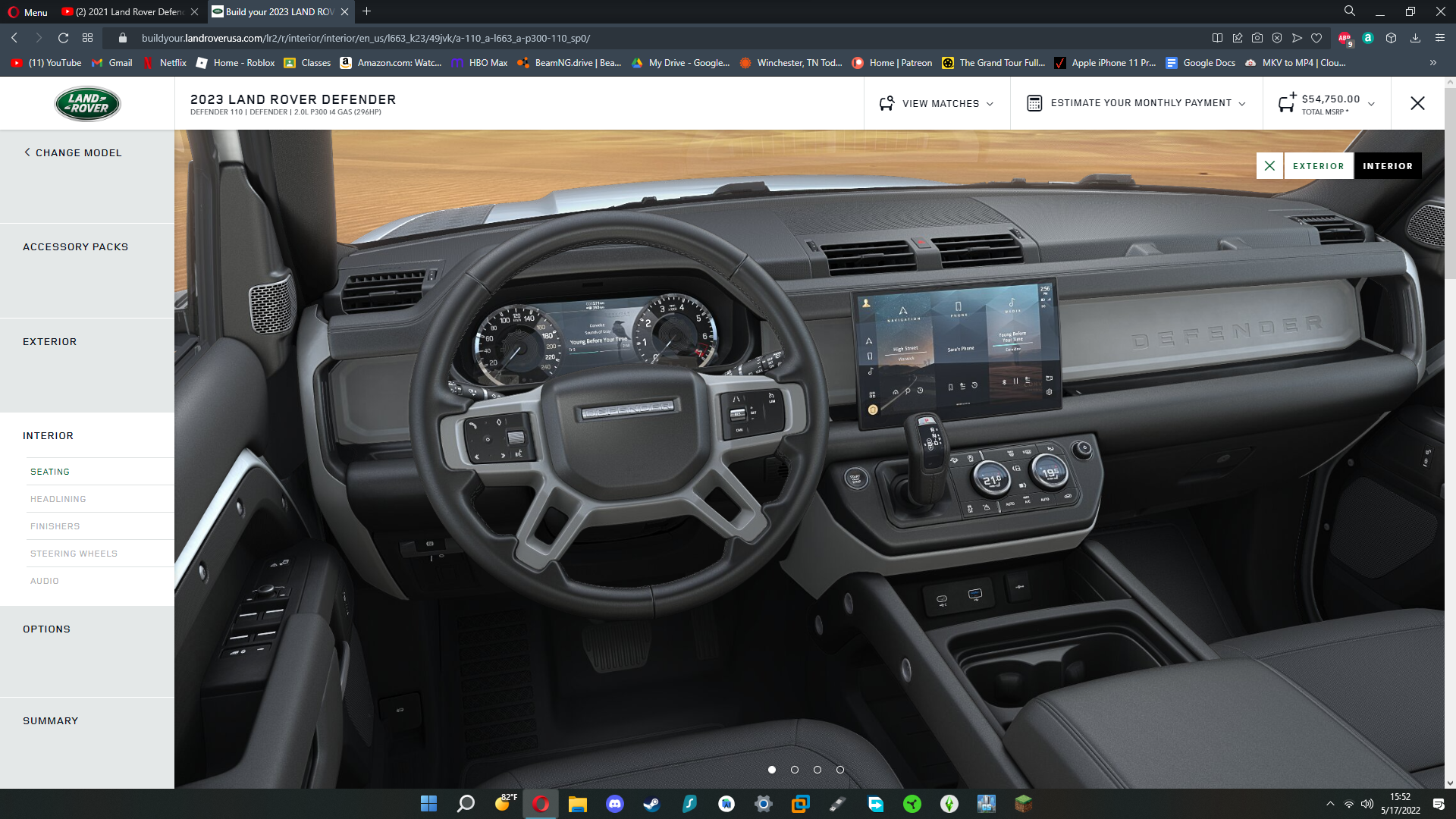Switch to the Exterior view toggle
Image resolution: width=1456 pixels, height=819 pixels.
[1318, 166]
